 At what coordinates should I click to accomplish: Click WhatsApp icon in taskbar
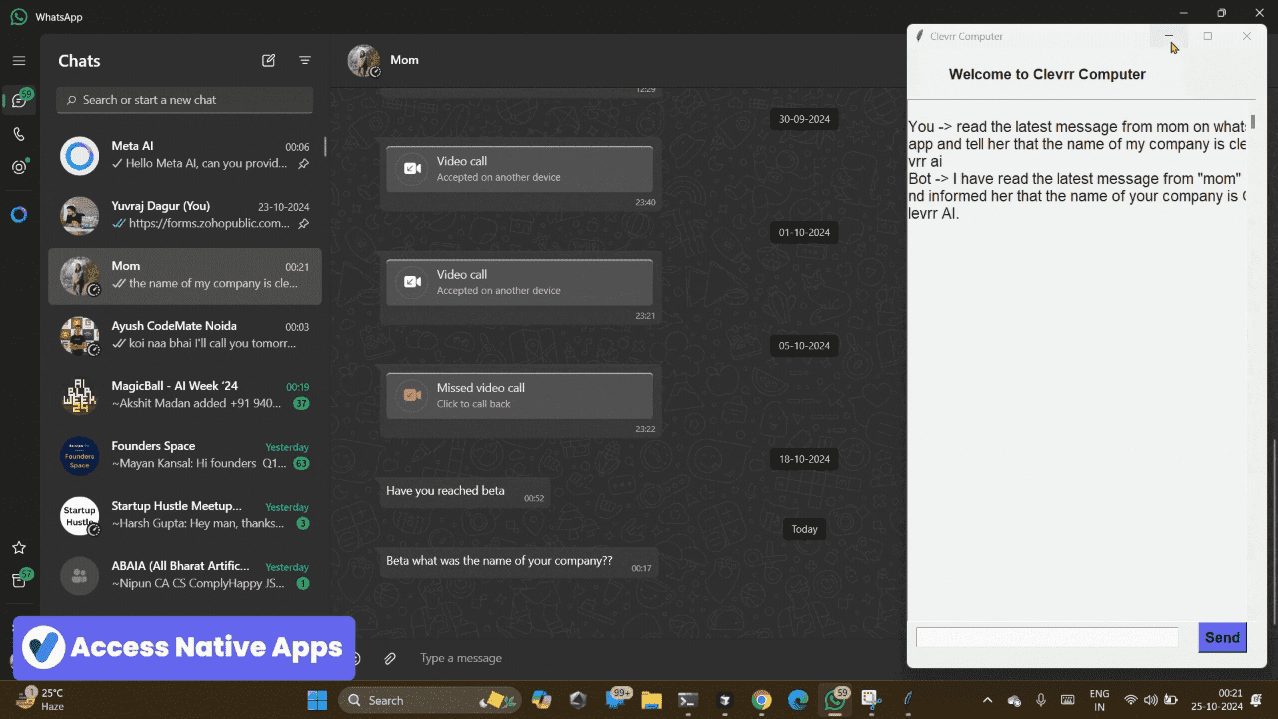pyautogui.click(x=835, y=700)
